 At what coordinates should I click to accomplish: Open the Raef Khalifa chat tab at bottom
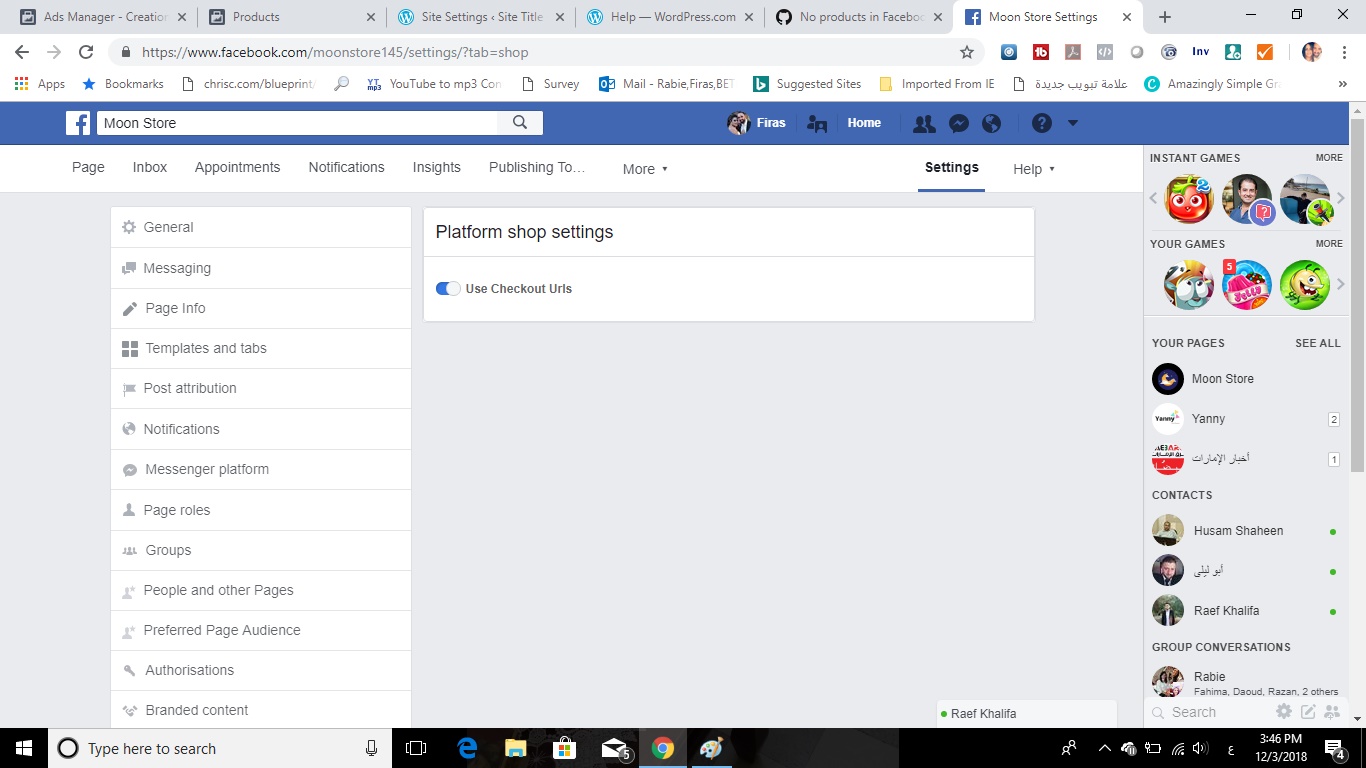tap(1027, 714)
